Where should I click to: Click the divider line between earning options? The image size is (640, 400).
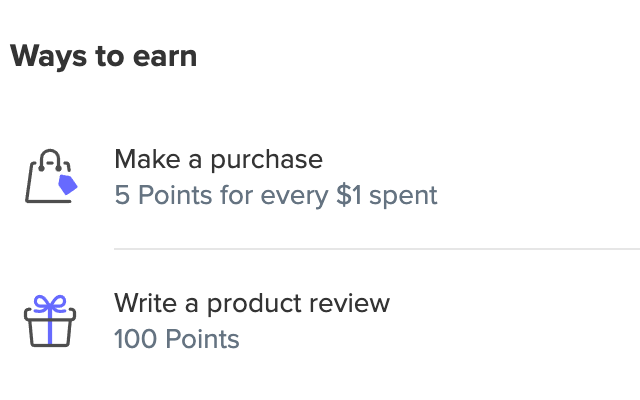point(377,248)
